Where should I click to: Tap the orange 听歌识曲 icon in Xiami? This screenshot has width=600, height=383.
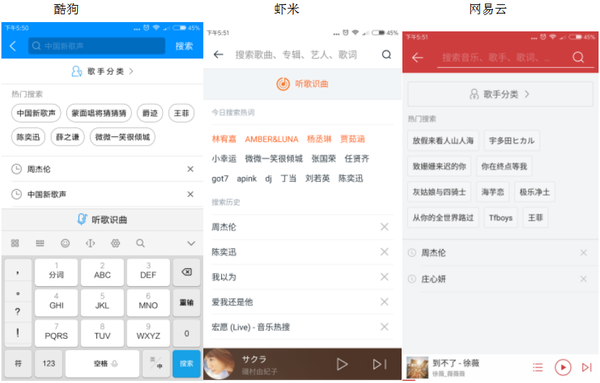tap(283, 84)
